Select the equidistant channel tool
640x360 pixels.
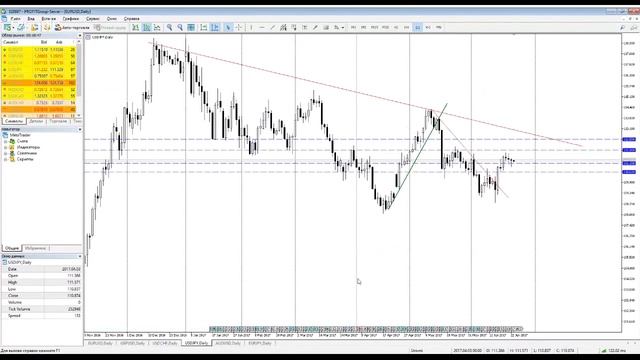[x=283, y=27]
